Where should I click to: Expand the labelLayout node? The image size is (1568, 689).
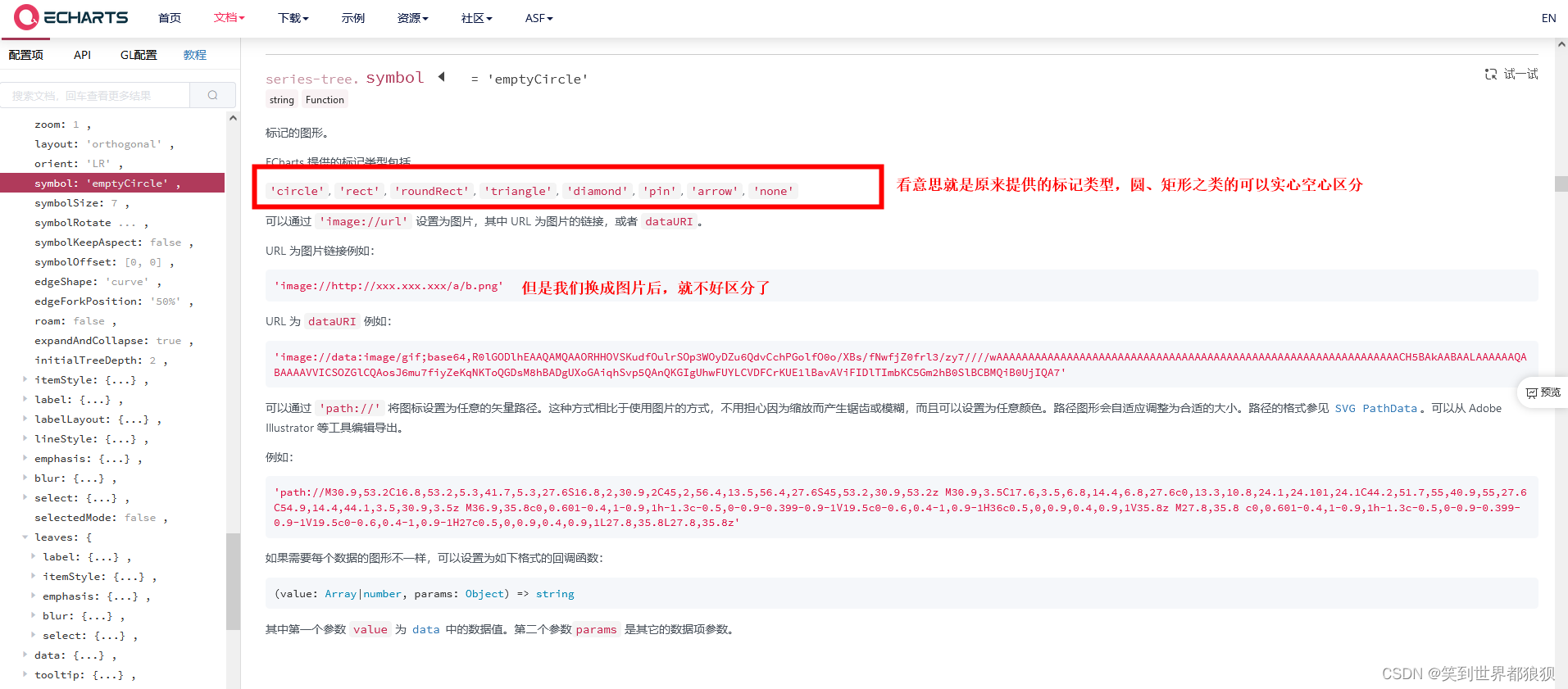(x=25, y=419)
